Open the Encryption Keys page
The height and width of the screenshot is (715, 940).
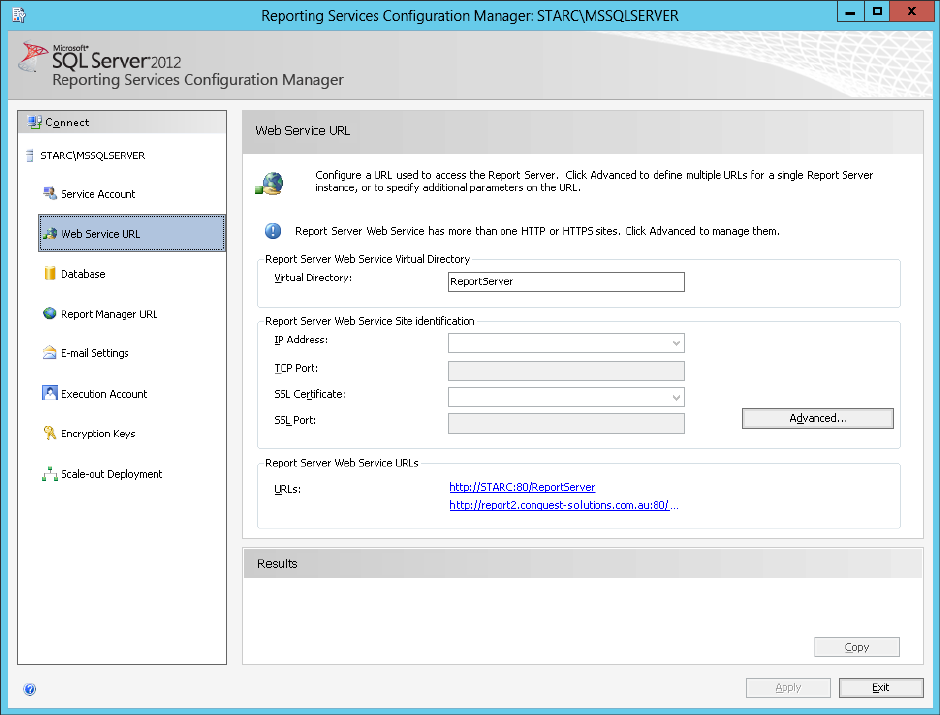tap(98, 433)
